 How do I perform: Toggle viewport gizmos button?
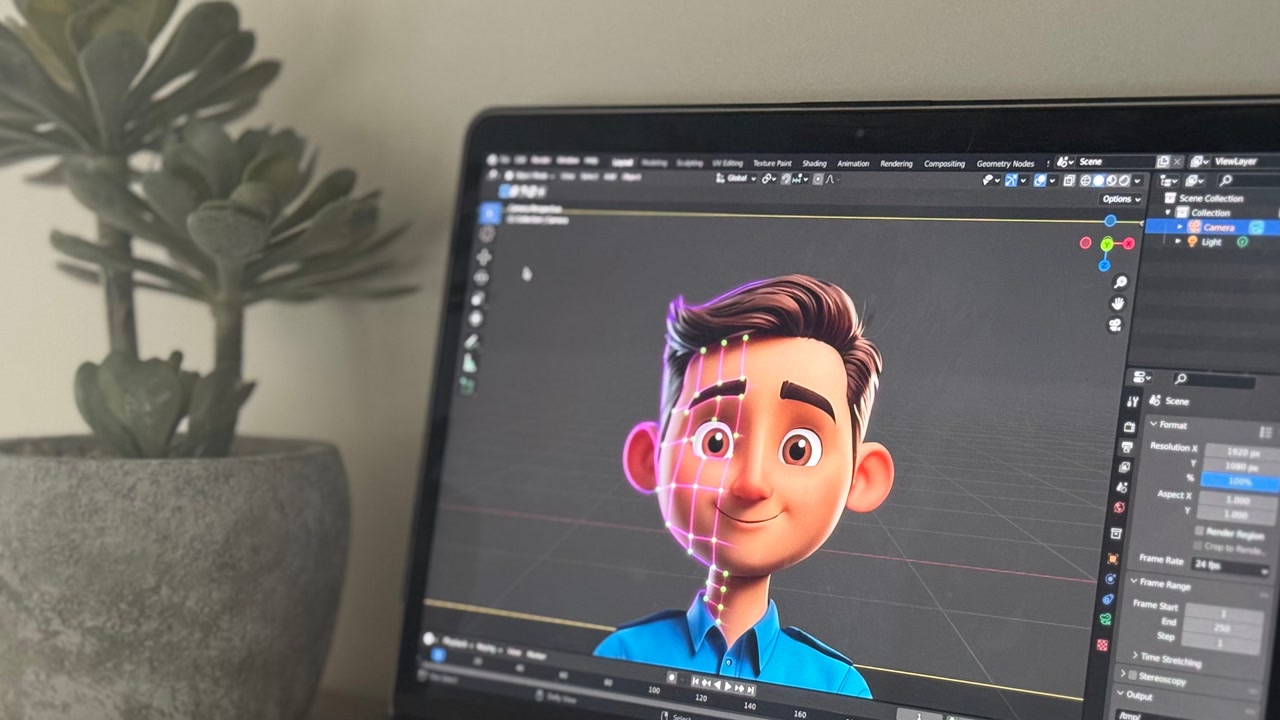tap(1012, 181)
